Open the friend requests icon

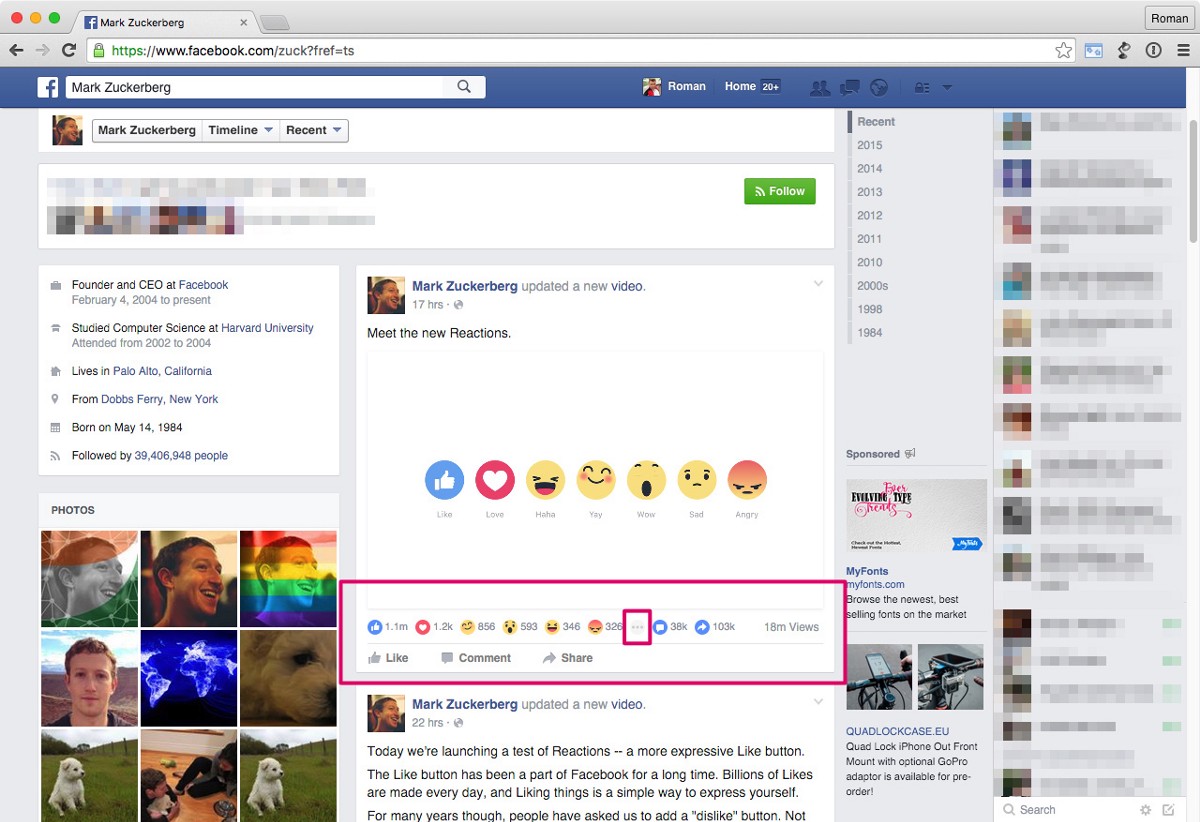[820, 87]
